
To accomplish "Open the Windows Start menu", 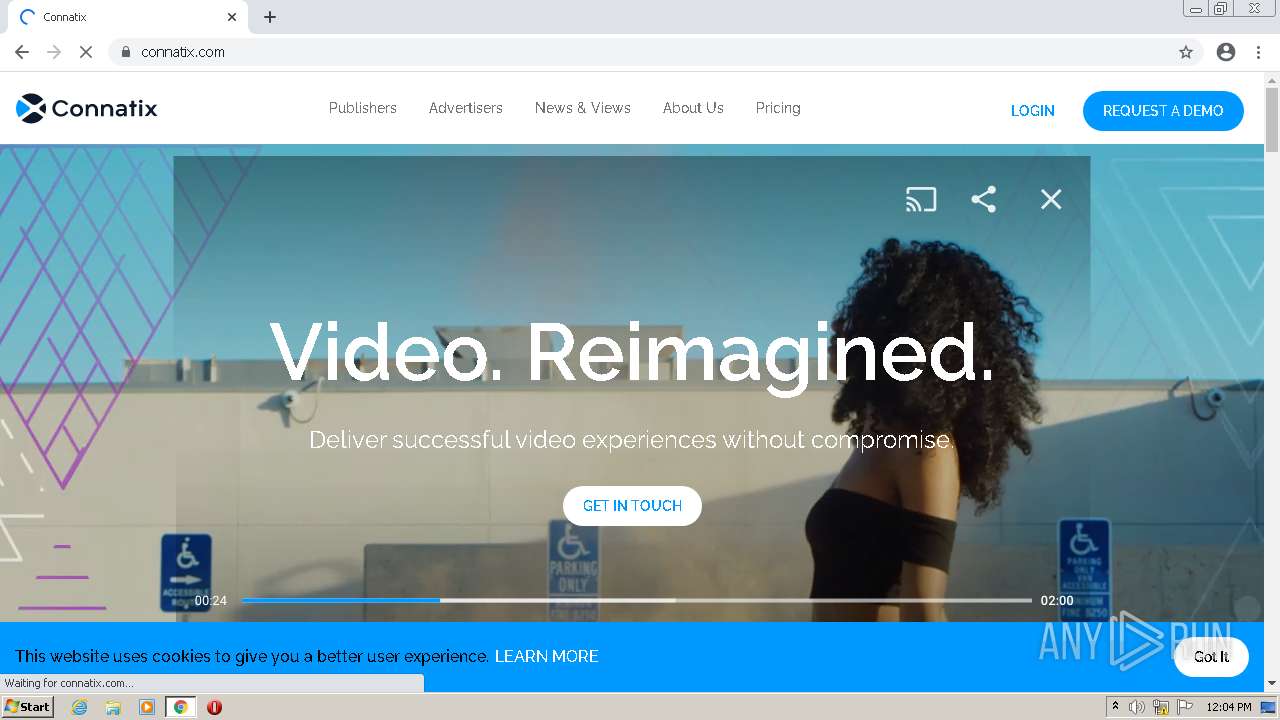I will point(27,707).
